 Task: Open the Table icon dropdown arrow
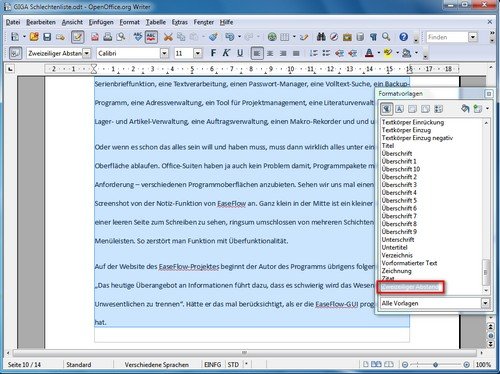[x=294, y=37]
